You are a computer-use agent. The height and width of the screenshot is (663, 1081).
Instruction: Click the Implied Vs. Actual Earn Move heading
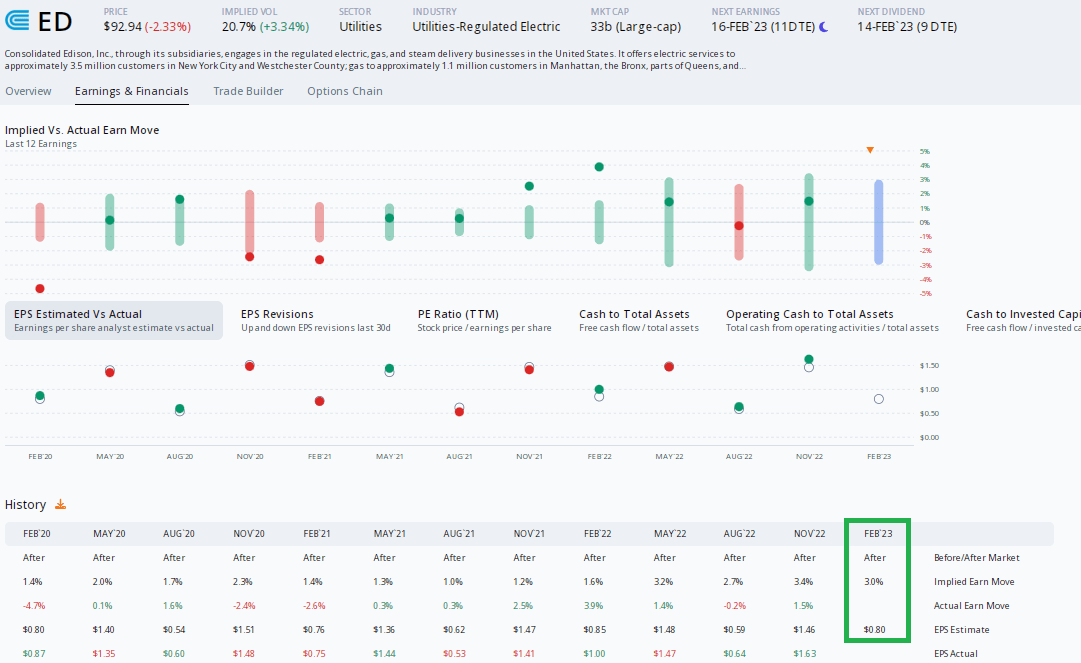click(82, 130)
